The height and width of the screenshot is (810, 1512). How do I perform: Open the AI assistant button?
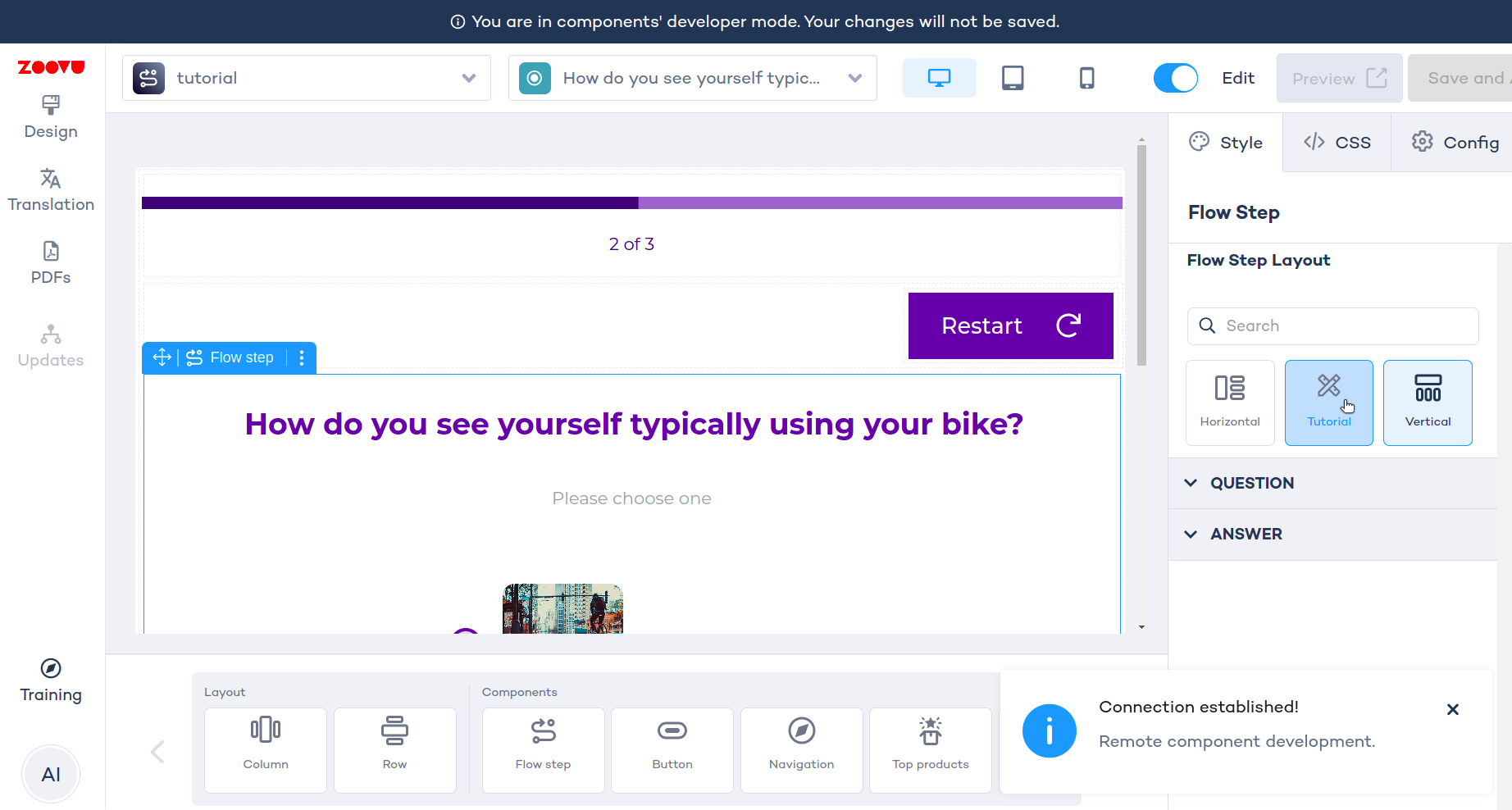(x=51, y=775)
